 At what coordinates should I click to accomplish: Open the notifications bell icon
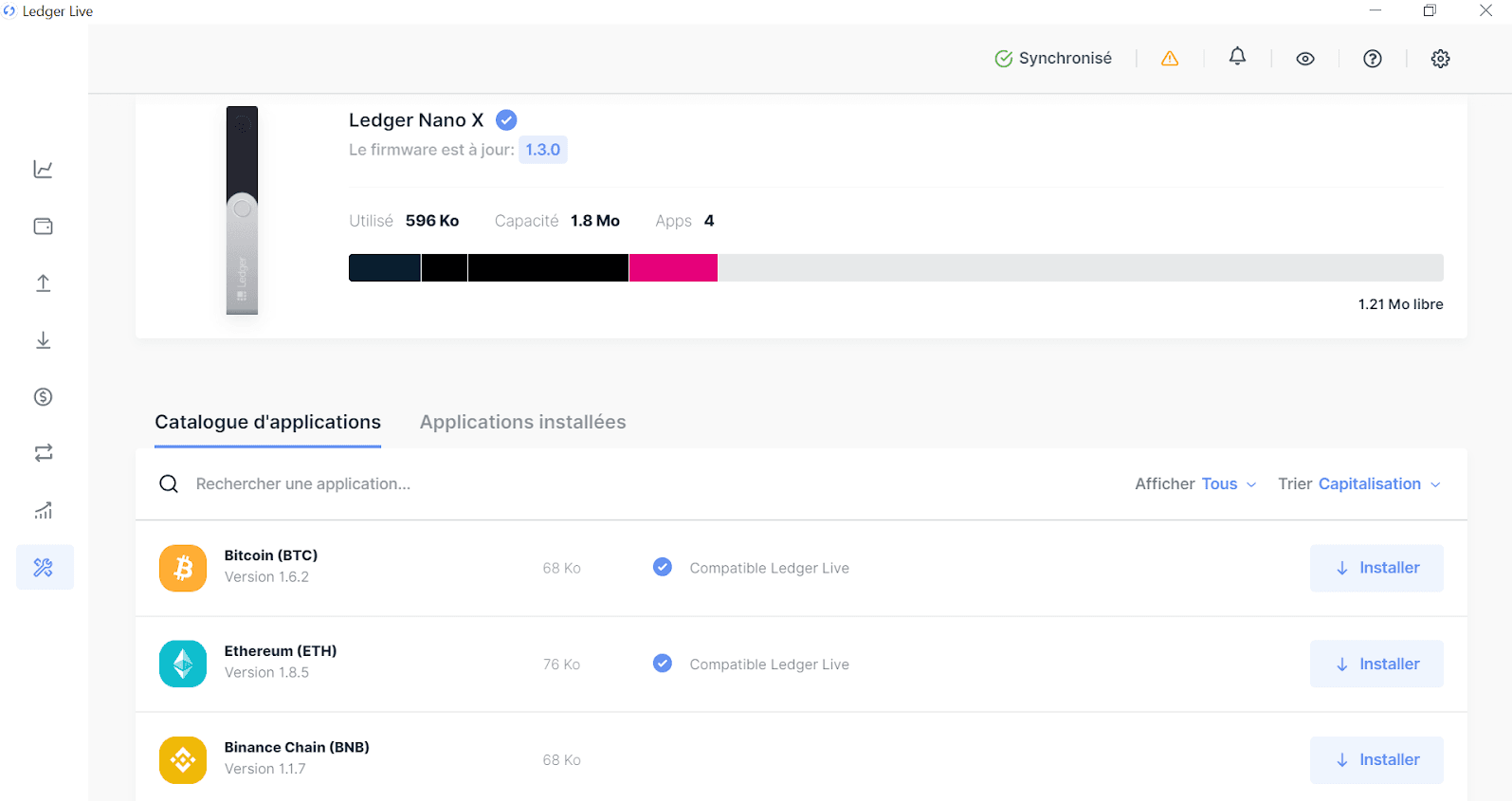(x=1237, y=58)
